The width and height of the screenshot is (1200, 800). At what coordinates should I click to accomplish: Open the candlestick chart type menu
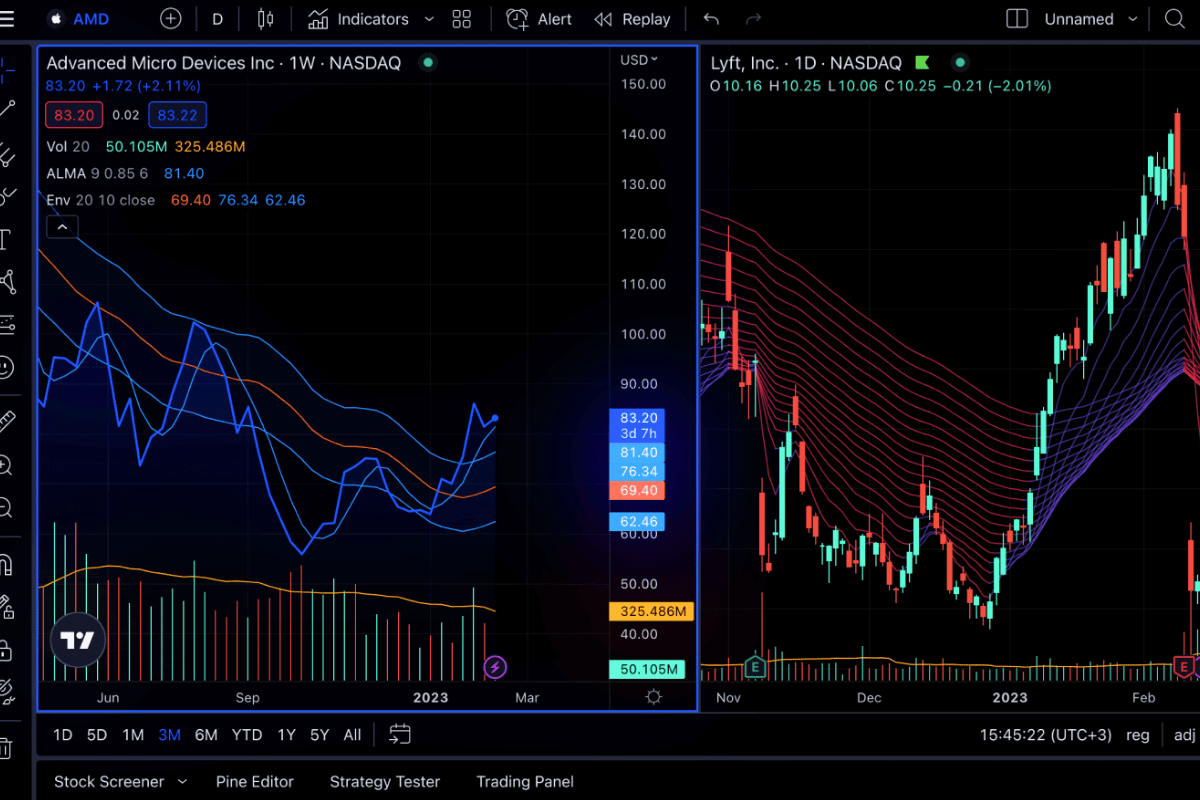click(x=265, y=19)
